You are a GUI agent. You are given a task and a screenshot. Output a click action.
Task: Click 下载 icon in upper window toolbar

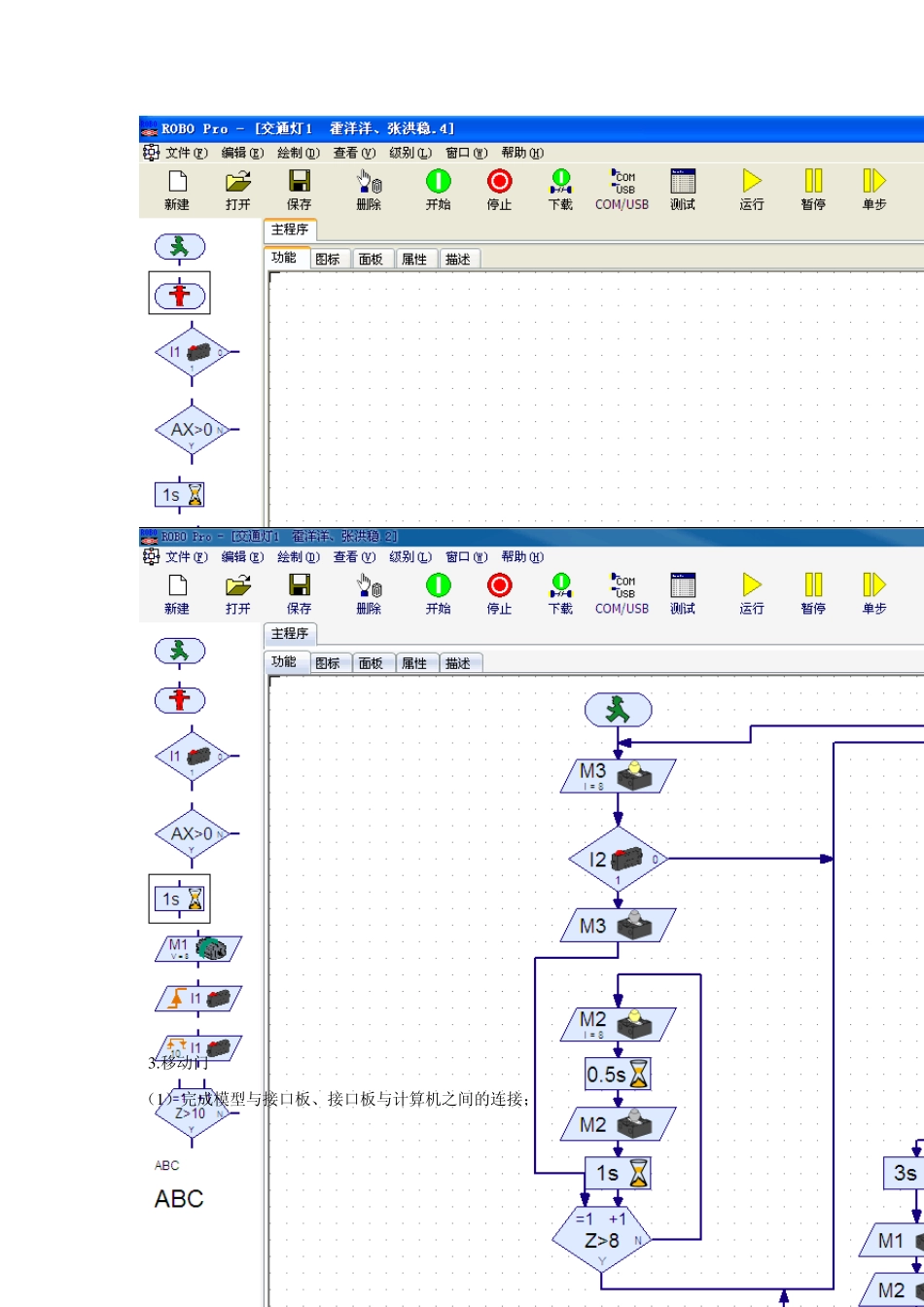point(561,190)
